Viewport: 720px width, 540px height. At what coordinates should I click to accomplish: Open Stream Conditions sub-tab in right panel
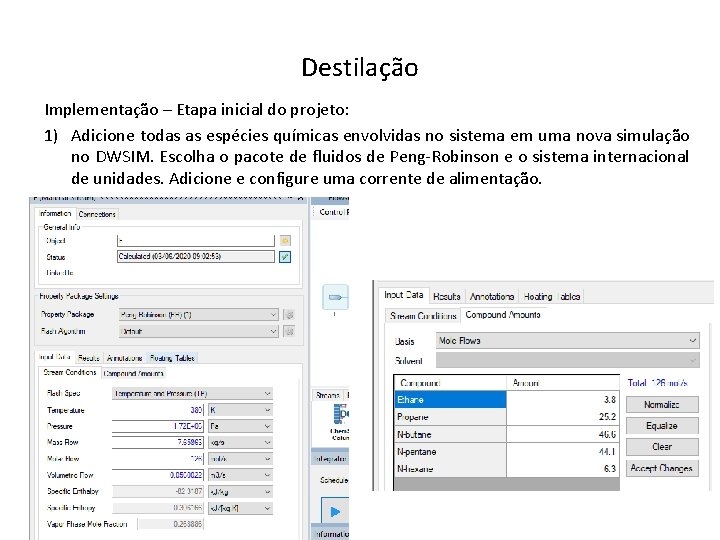(423, 316)
